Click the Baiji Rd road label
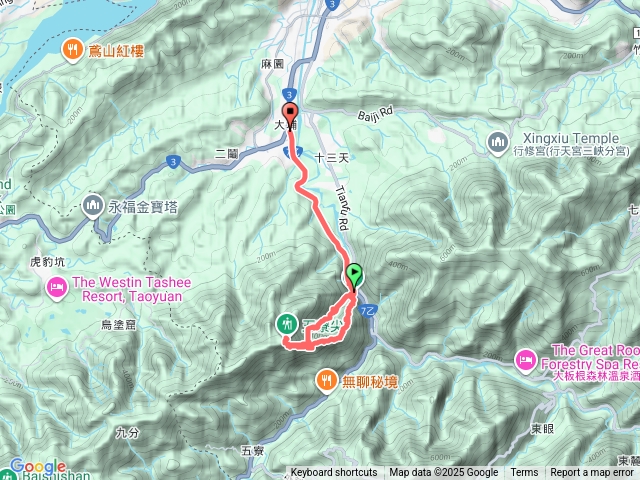This screenshot has width=640, height=480. (375, 113)
